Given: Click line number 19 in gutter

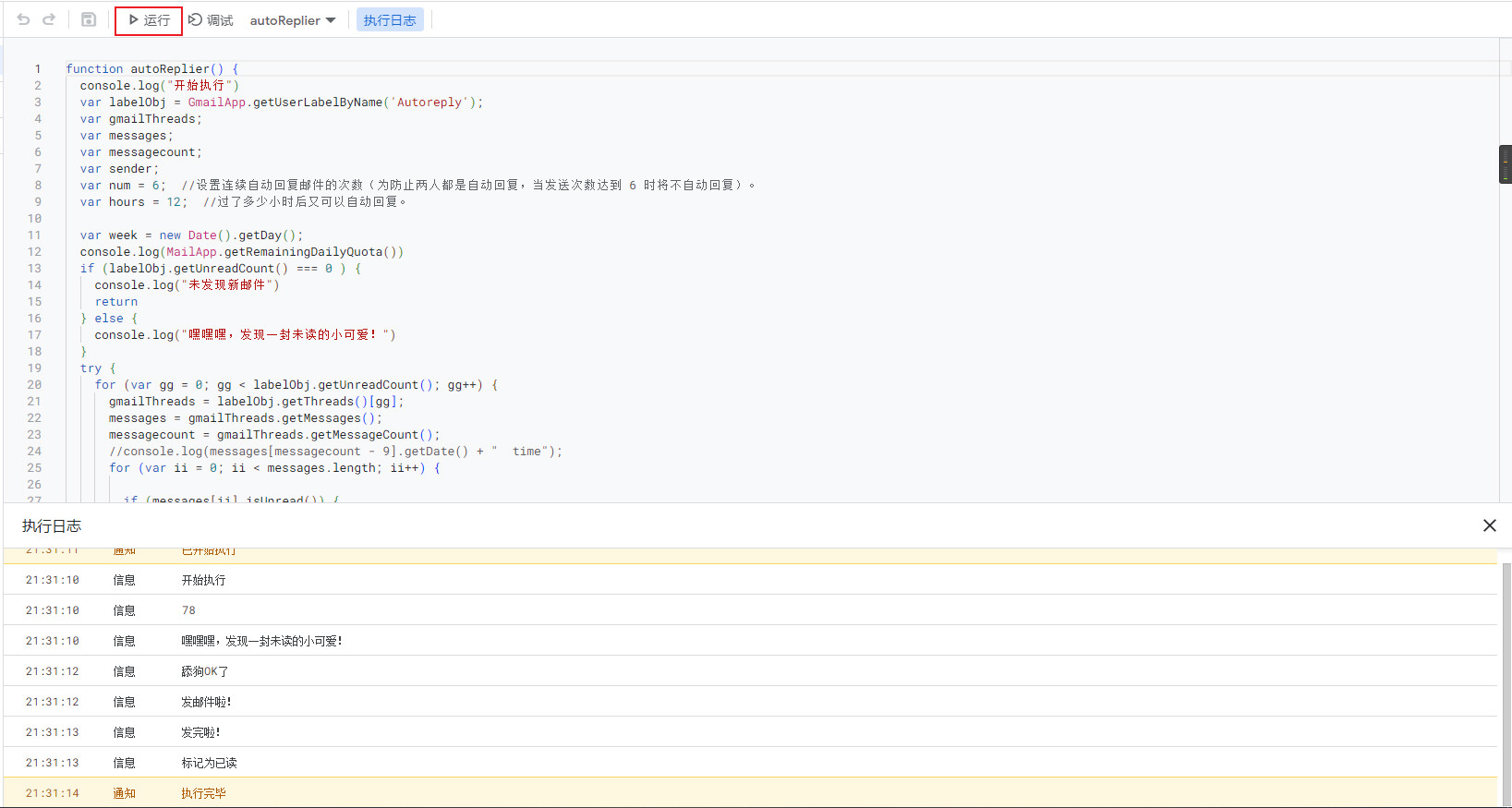Looking at the screenshot, I should click(34, 368).
